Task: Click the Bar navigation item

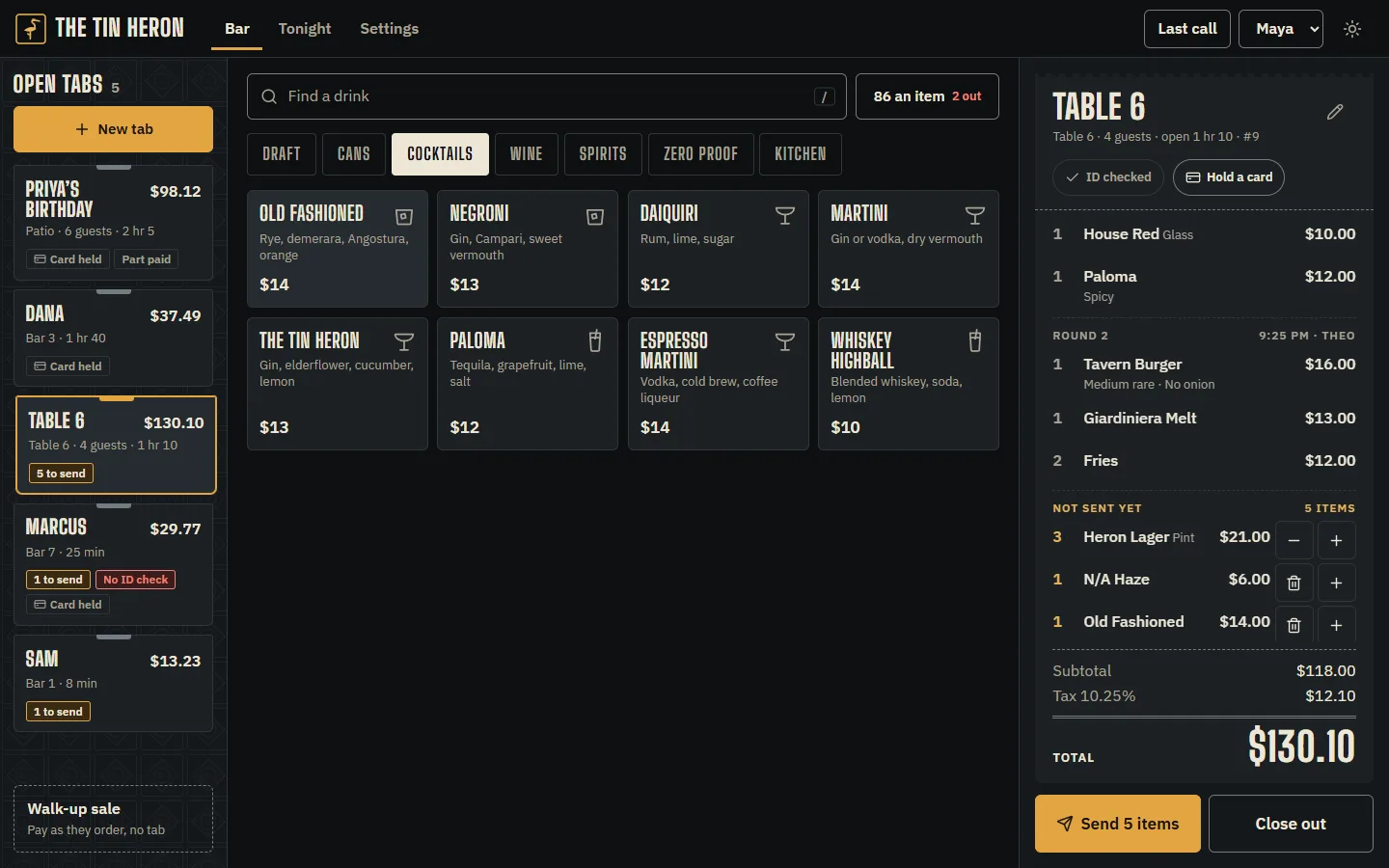Action: pos(237,29)
